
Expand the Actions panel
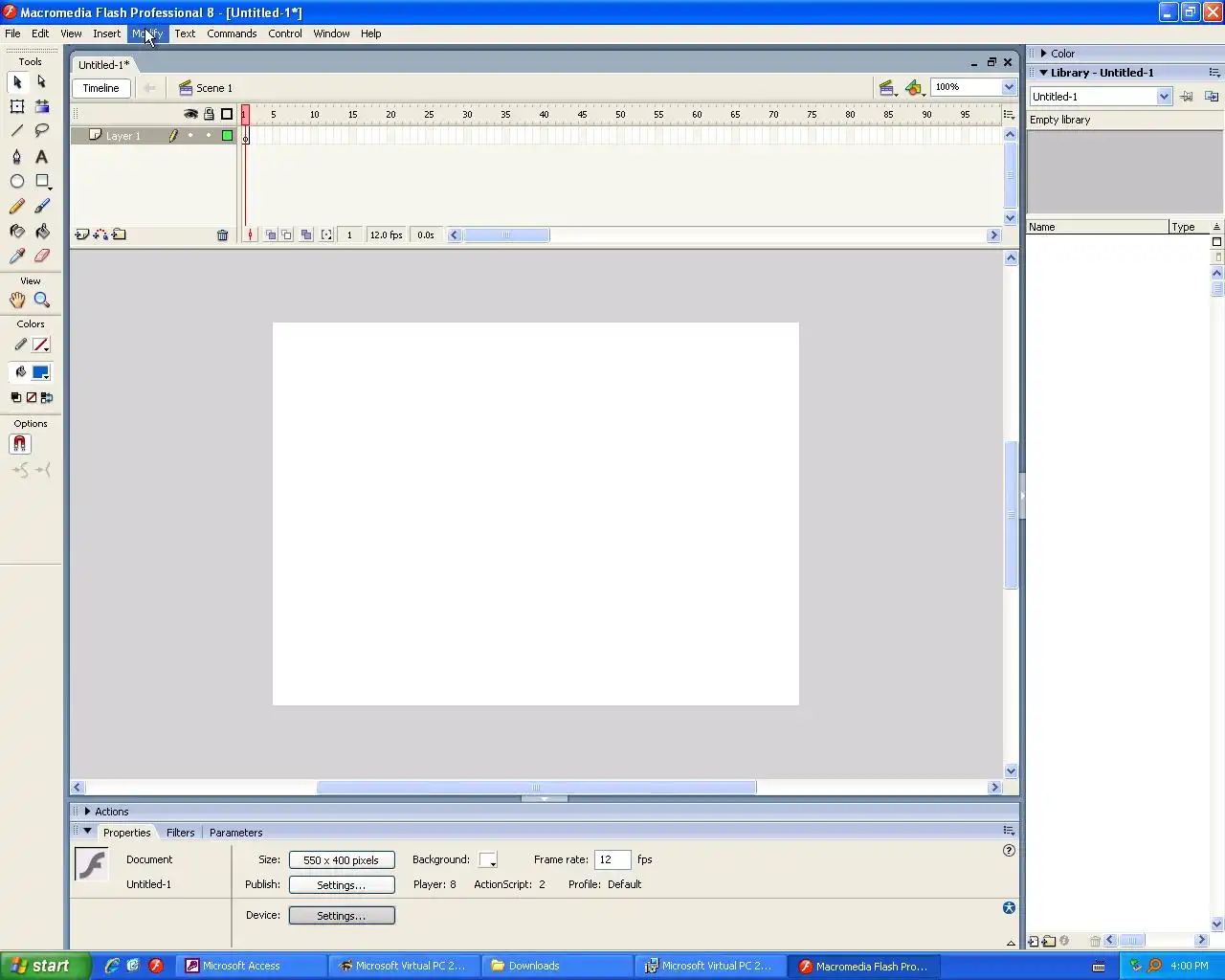[x=87, y=812]
